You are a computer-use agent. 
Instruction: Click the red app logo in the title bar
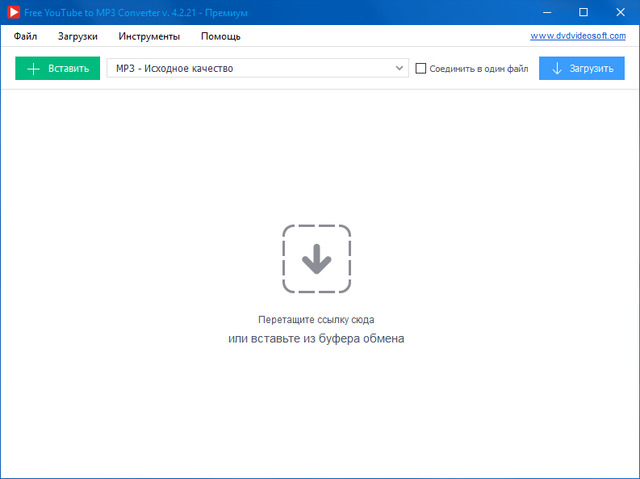12,12
